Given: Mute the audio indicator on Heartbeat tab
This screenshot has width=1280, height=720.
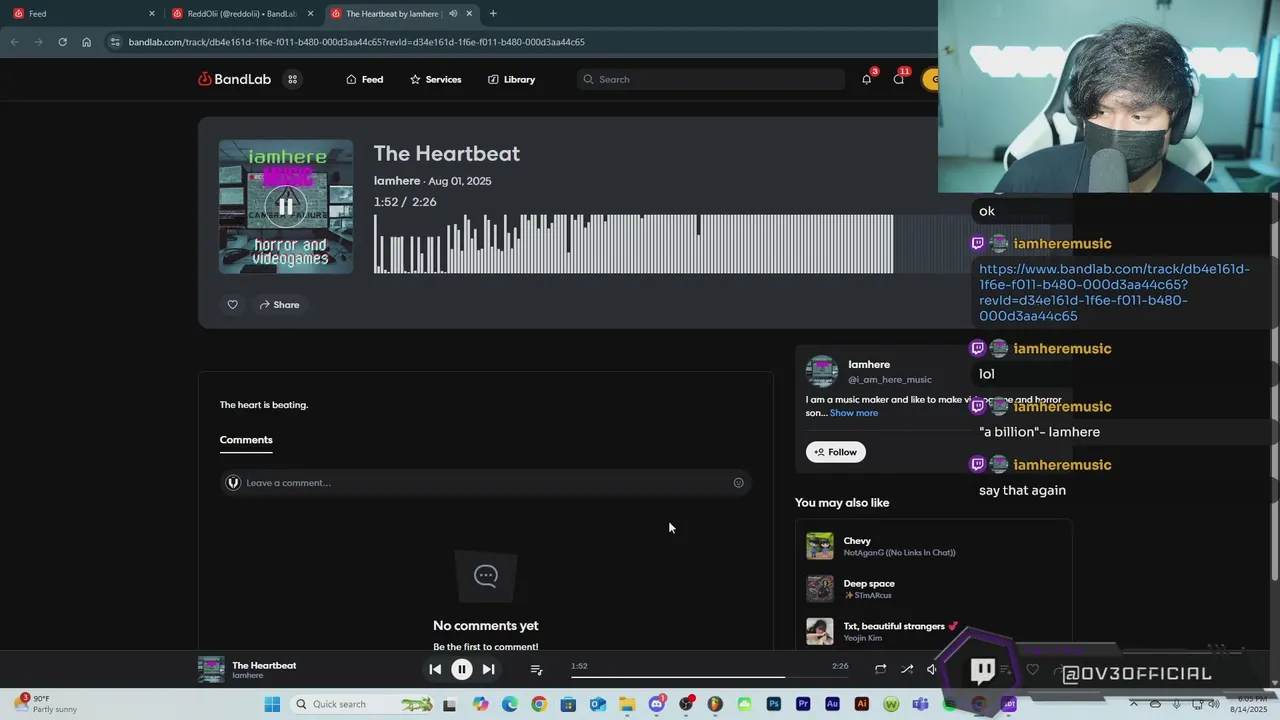Looking at the screenshot, I should (453, 13).
